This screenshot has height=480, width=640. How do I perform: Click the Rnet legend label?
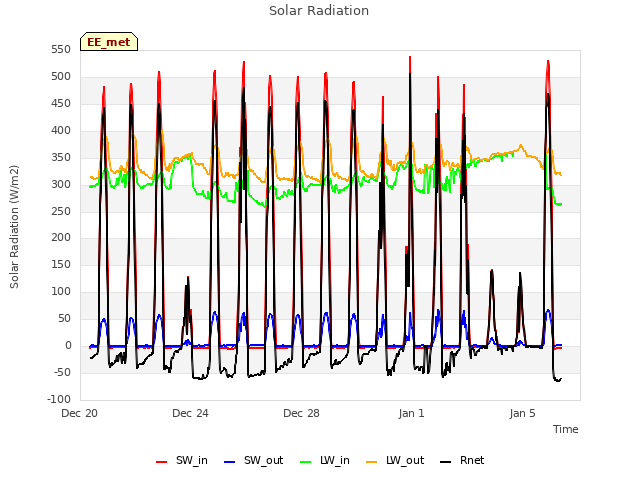(472, 460)
